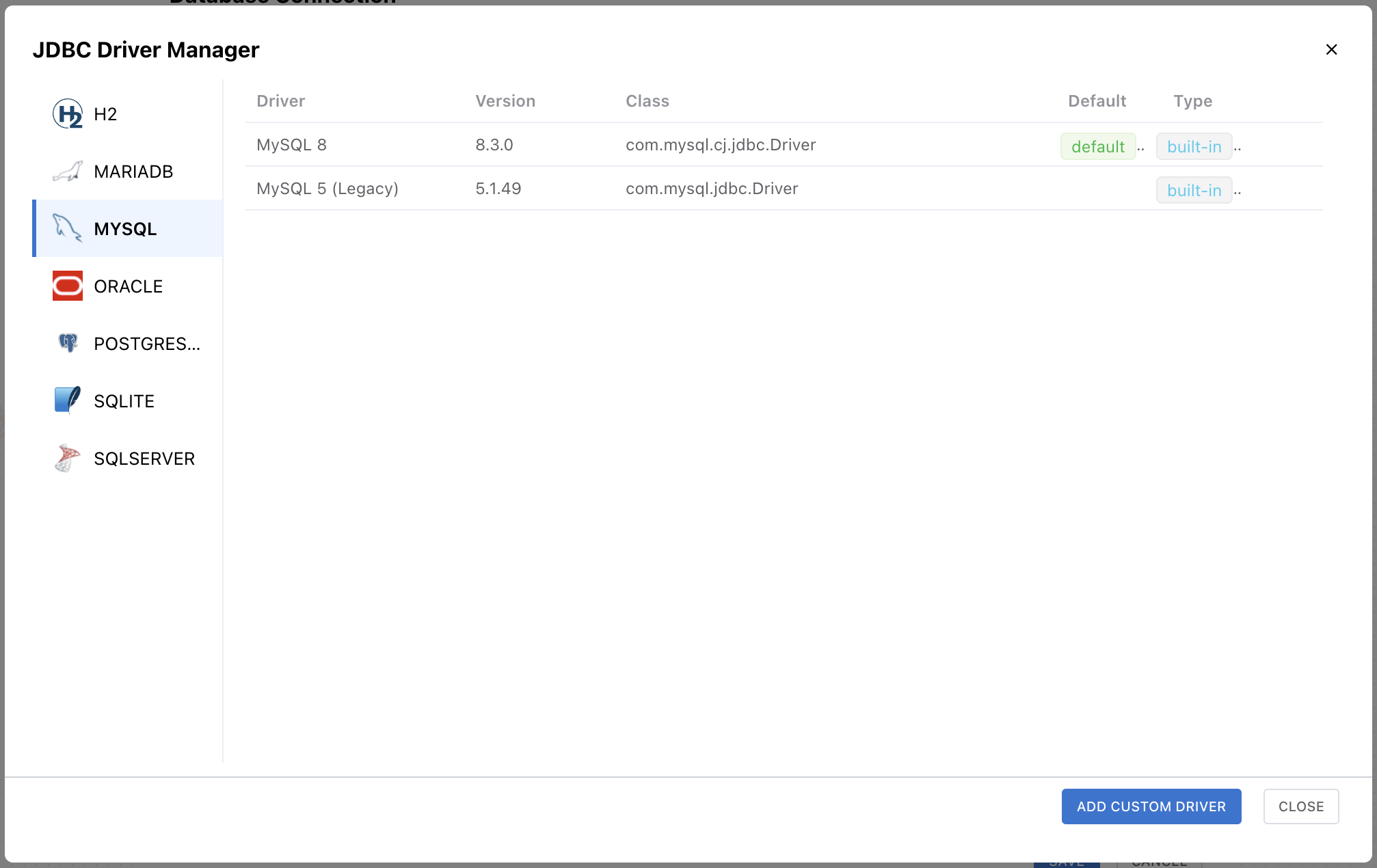Click the JDBC Driver Manager title
This screenshot has width=1377, height=868.
pyautogui.click(x=146, y=50)
